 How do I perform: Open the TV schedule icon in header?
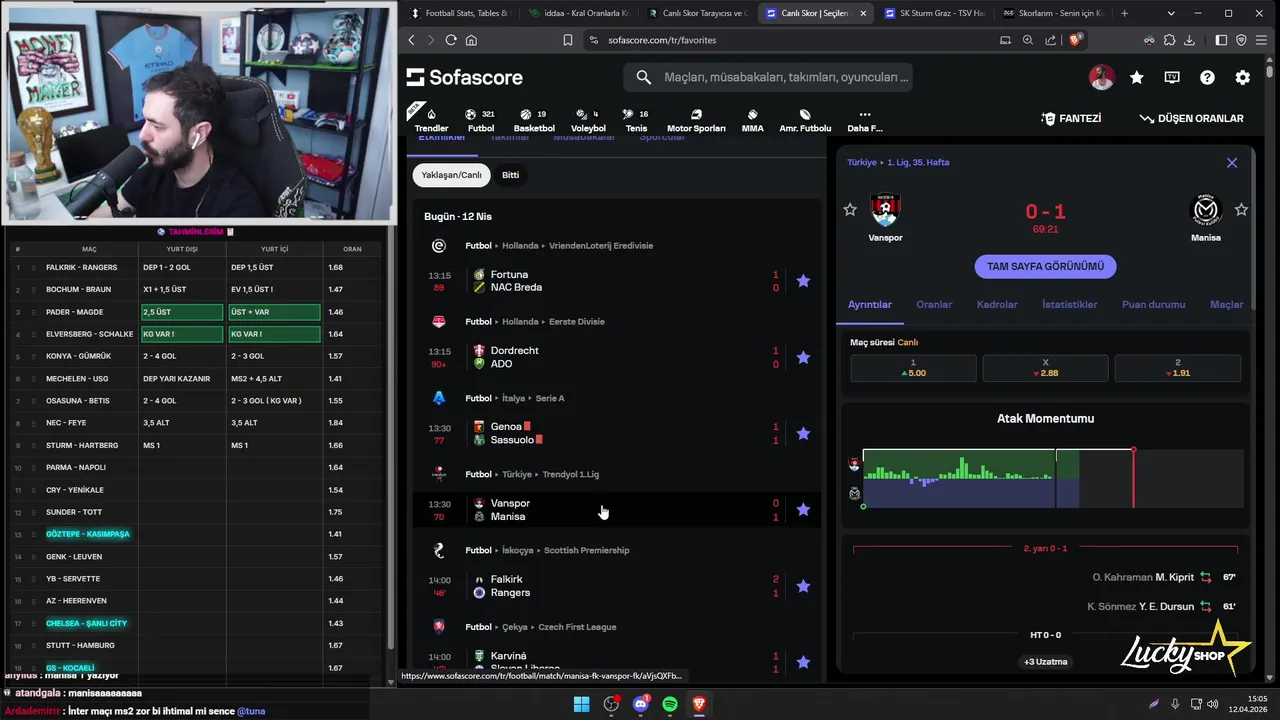tap(1172, 77)
